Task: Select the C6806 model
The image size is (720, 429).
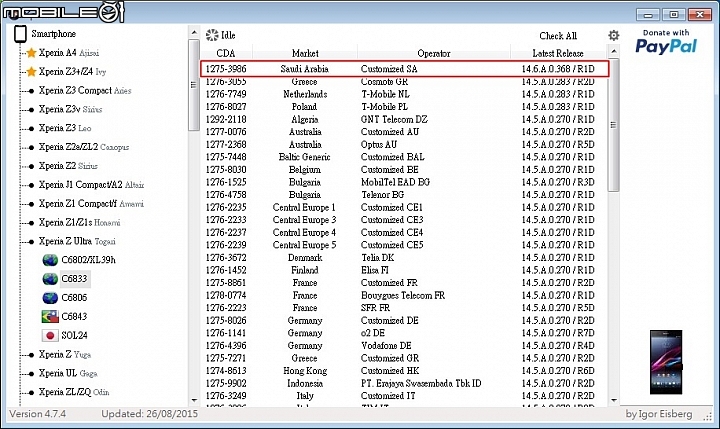Action: coord(74,298)
